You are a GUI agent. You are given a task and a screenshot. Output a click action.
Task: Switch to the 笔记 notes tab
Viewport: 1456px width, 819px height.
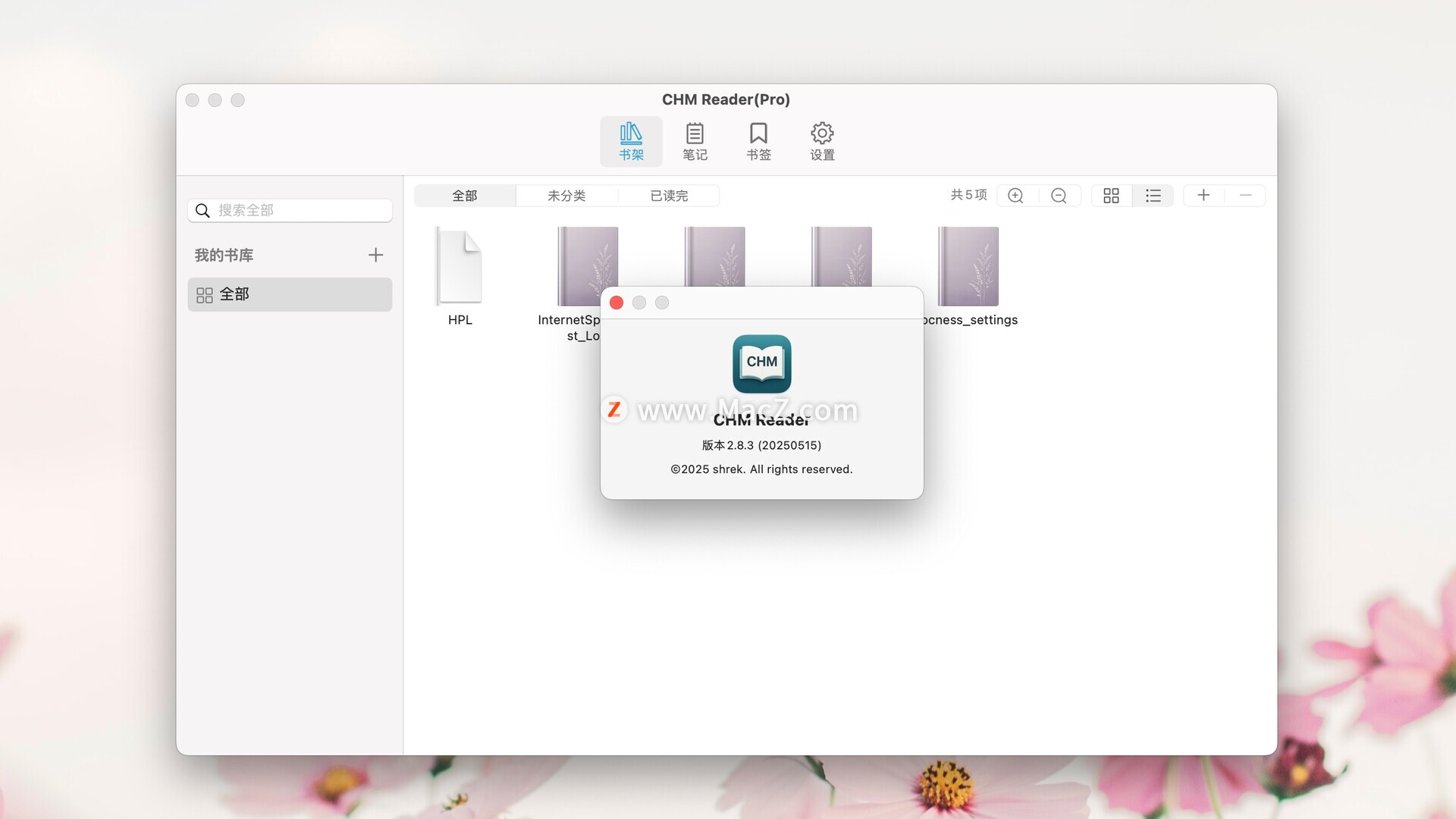(x=695, y=142)
